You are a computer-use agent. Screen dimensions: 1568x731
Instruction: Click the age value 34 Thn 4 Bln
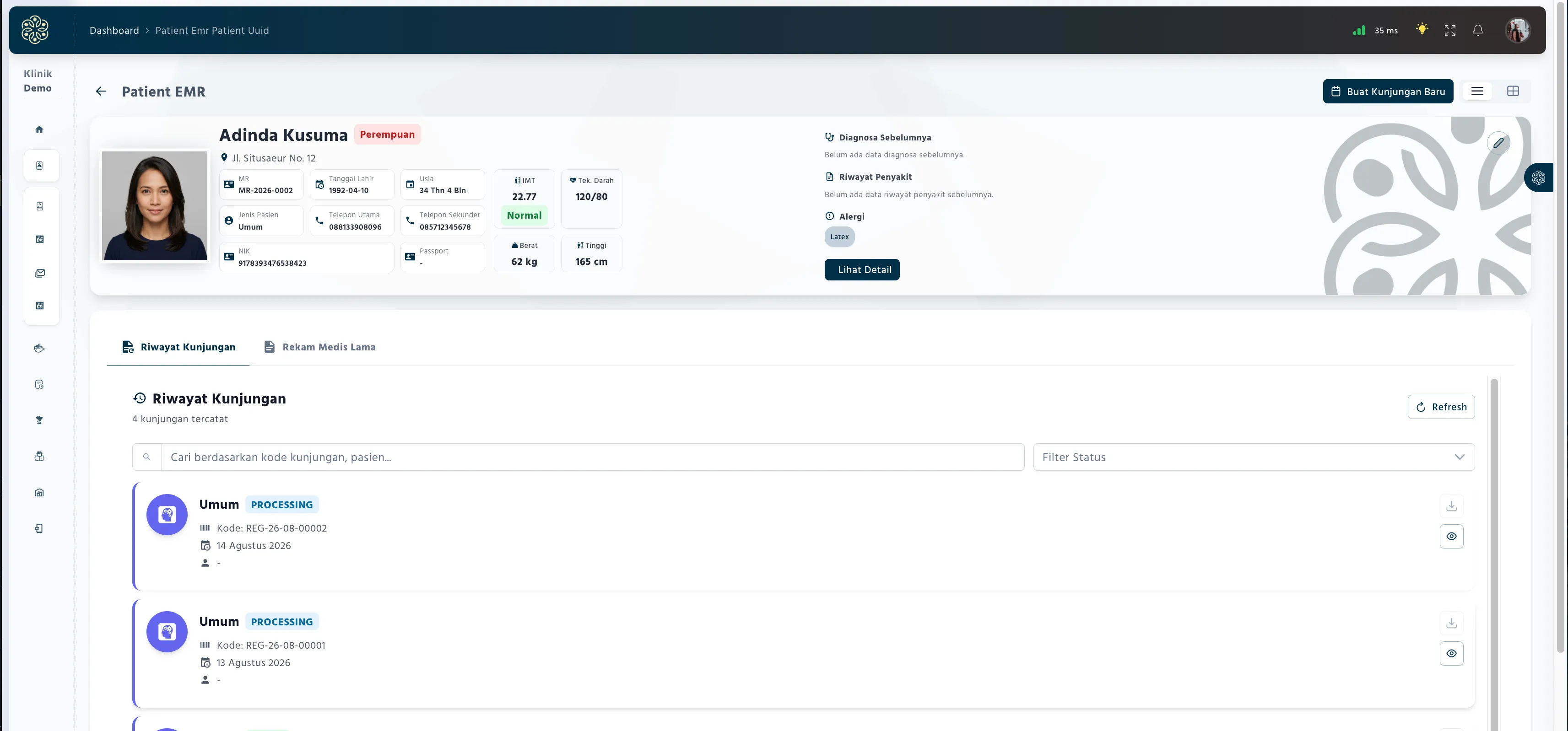(443, 190)
